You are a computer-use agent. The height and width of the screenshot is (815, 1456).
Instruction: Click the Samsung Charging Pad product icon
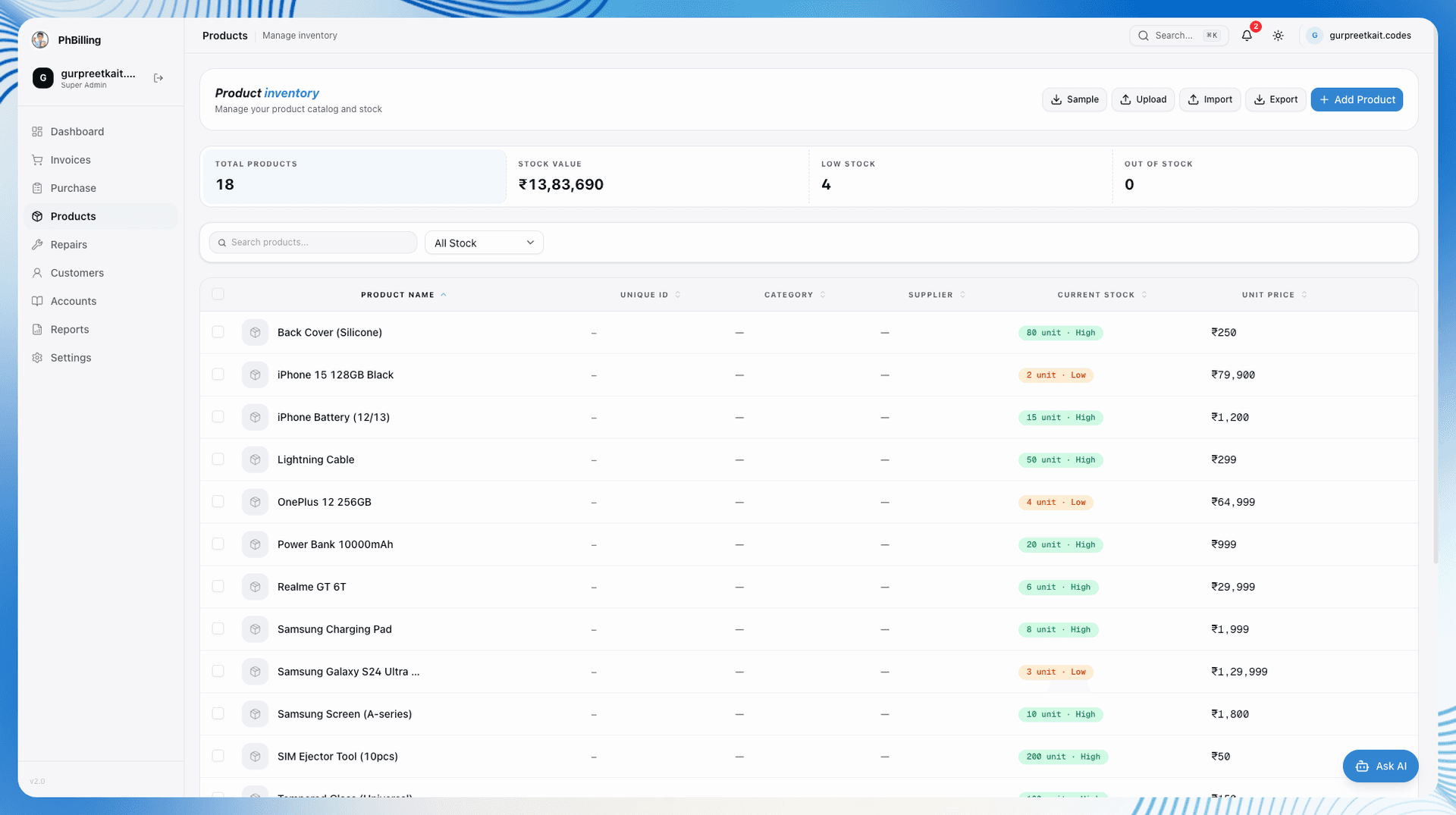[255, 630]
